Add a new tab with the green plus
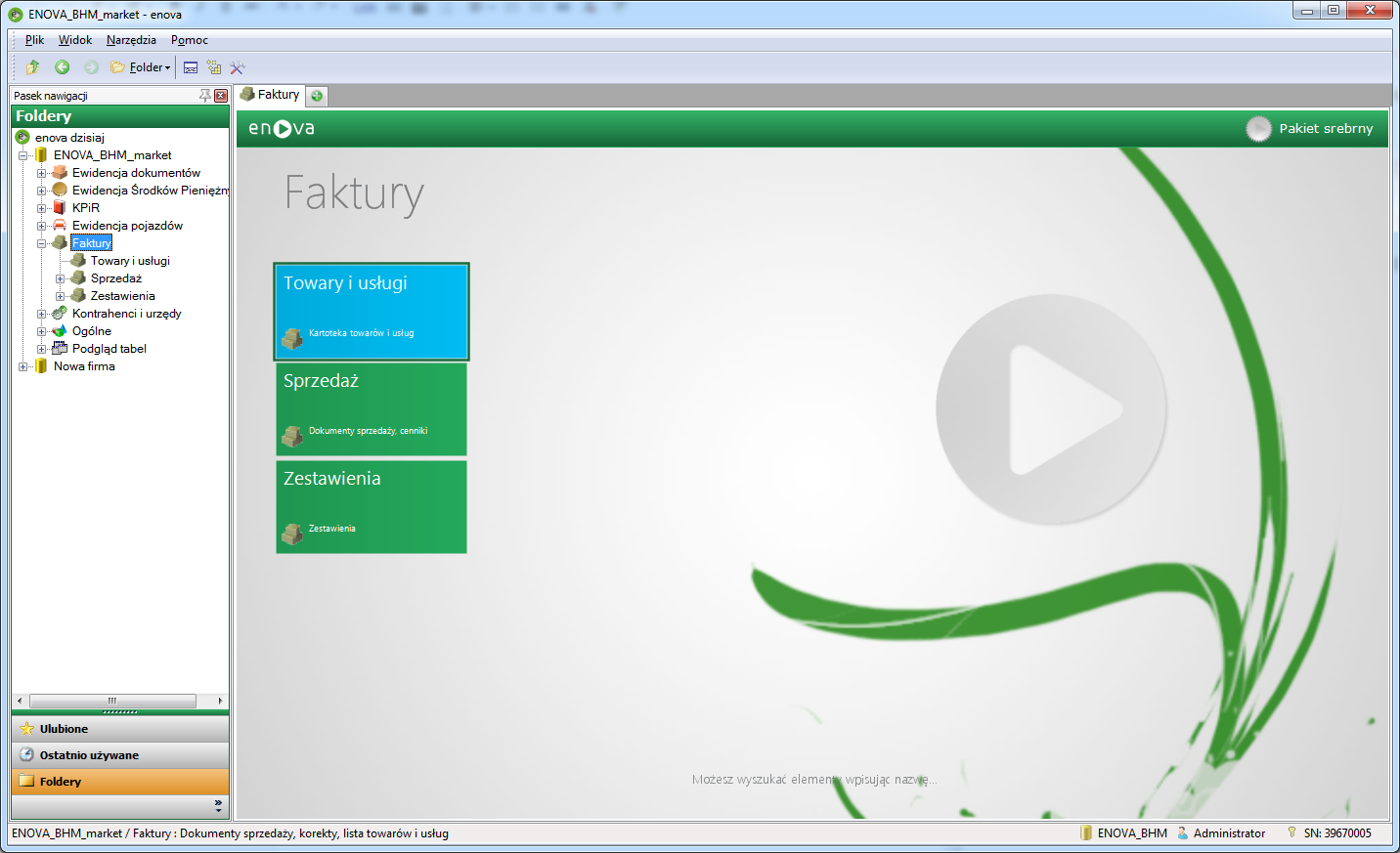This screenshot has width=1400, height=853. coord(317,96)
